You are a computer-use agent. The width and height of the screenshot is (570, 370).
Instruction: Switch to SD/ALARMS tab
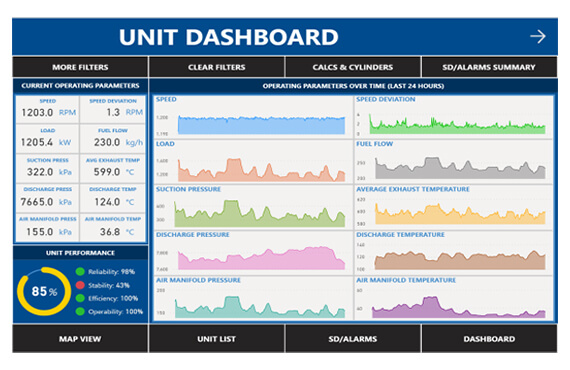[353, 339]
